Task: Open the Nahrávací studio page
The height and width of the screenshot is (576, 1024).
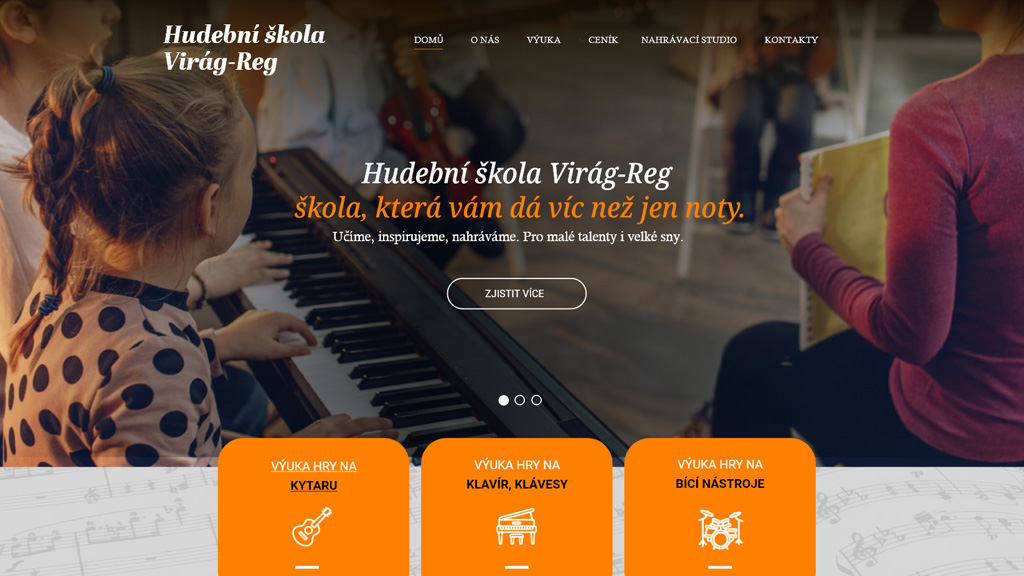Action: coord(689,40)
